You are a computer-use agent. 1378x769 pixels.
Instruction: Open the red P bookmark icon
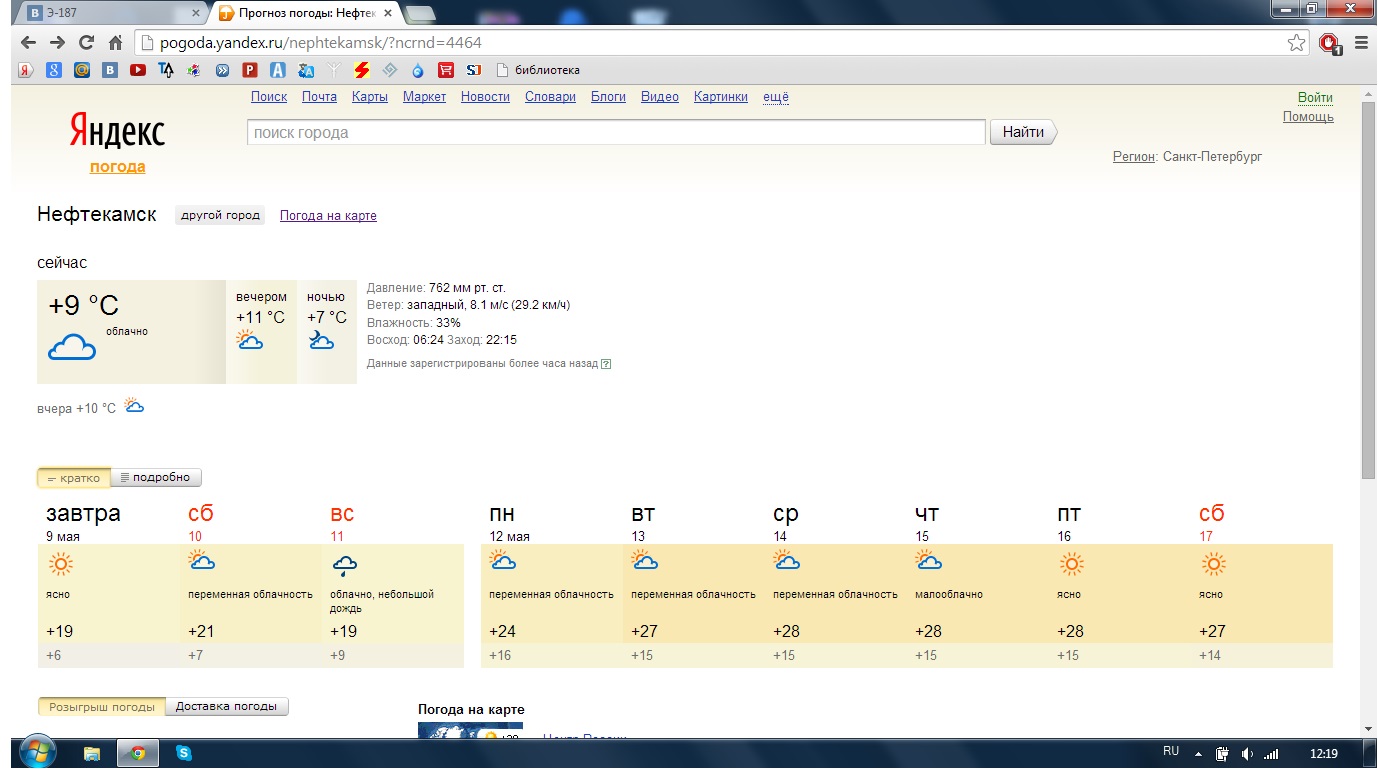point(250,70)
